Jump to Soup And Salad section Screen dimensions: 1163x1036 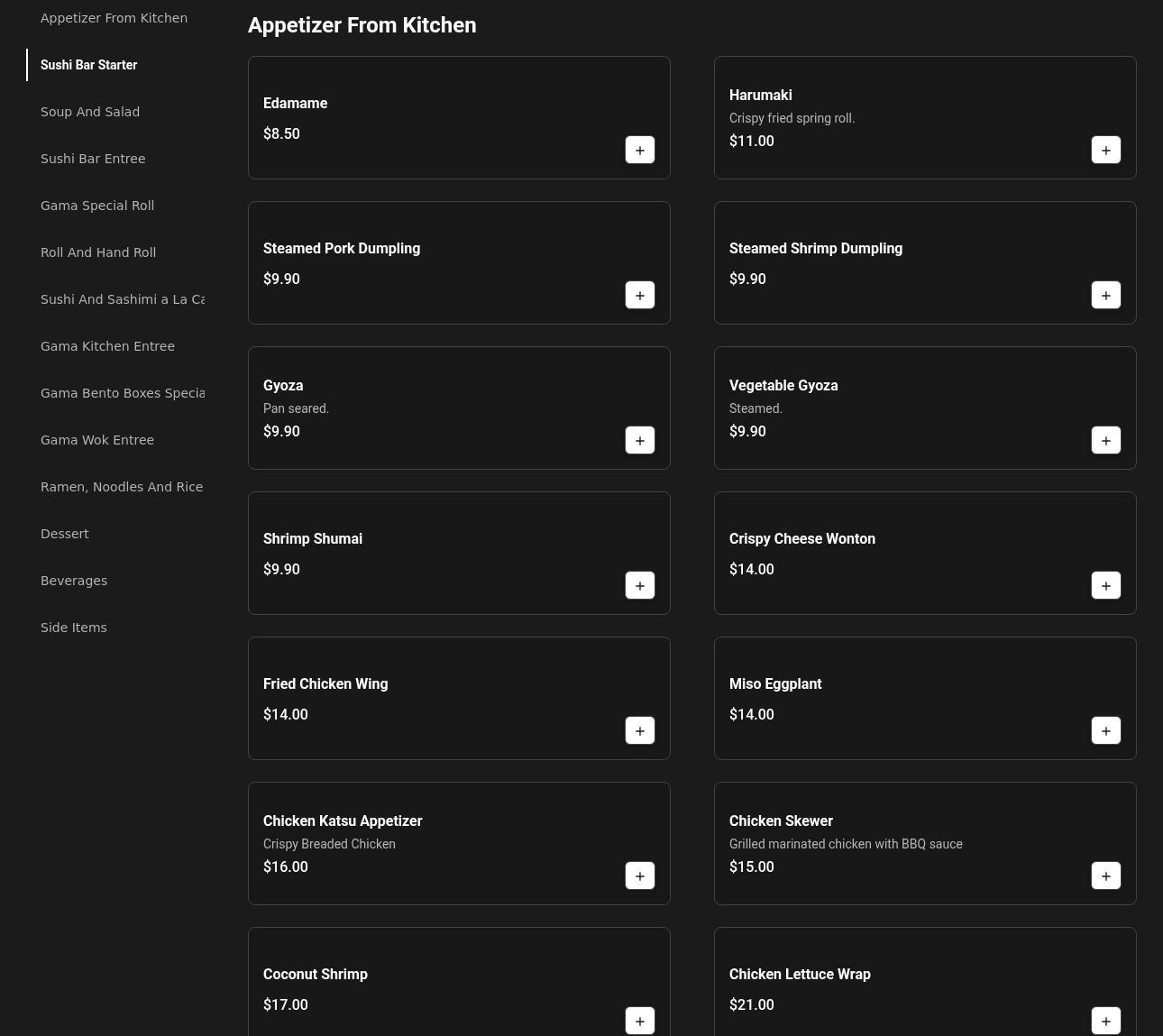coord(90,112)
